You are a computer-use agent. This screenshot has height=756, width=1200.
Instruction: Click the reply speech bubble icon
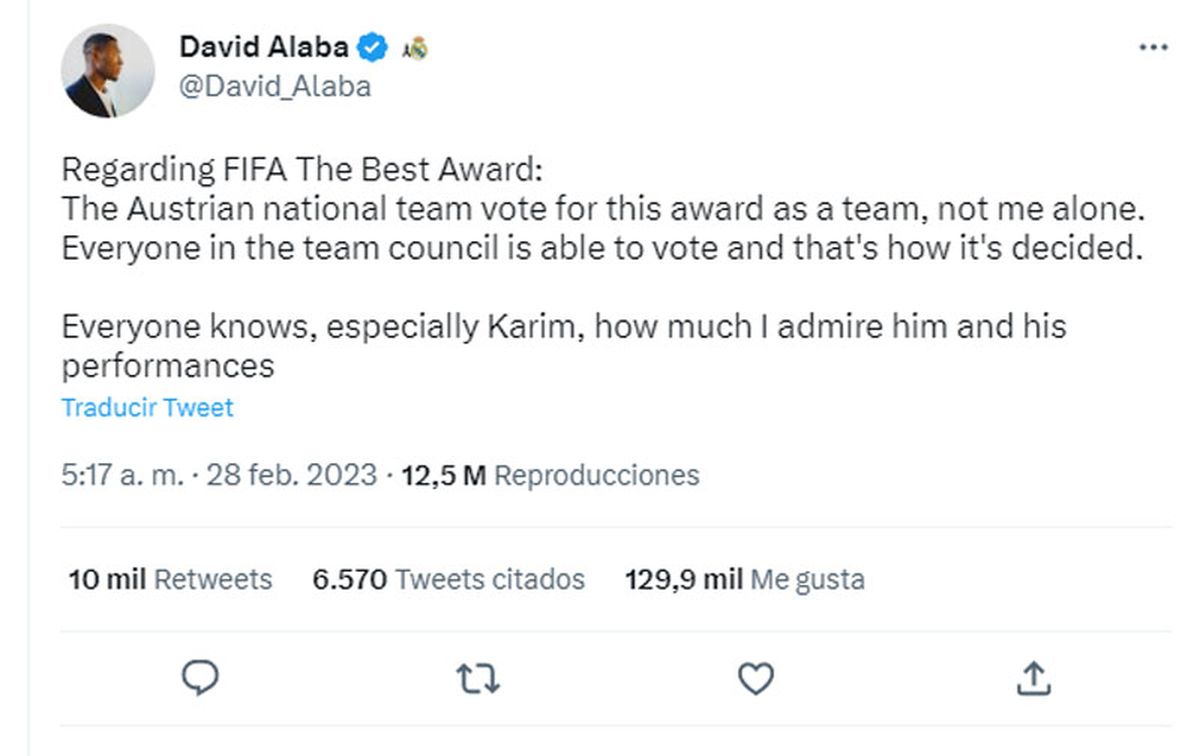[200, 679]
